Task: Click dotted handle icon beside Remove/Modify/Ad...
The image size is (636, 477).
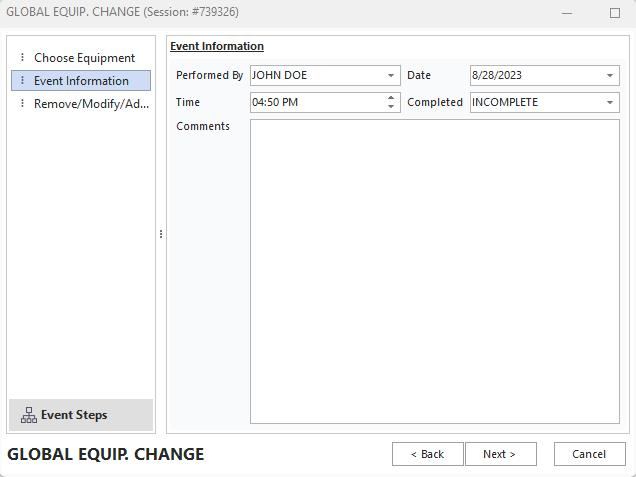Action: click(x=22, y=103)
